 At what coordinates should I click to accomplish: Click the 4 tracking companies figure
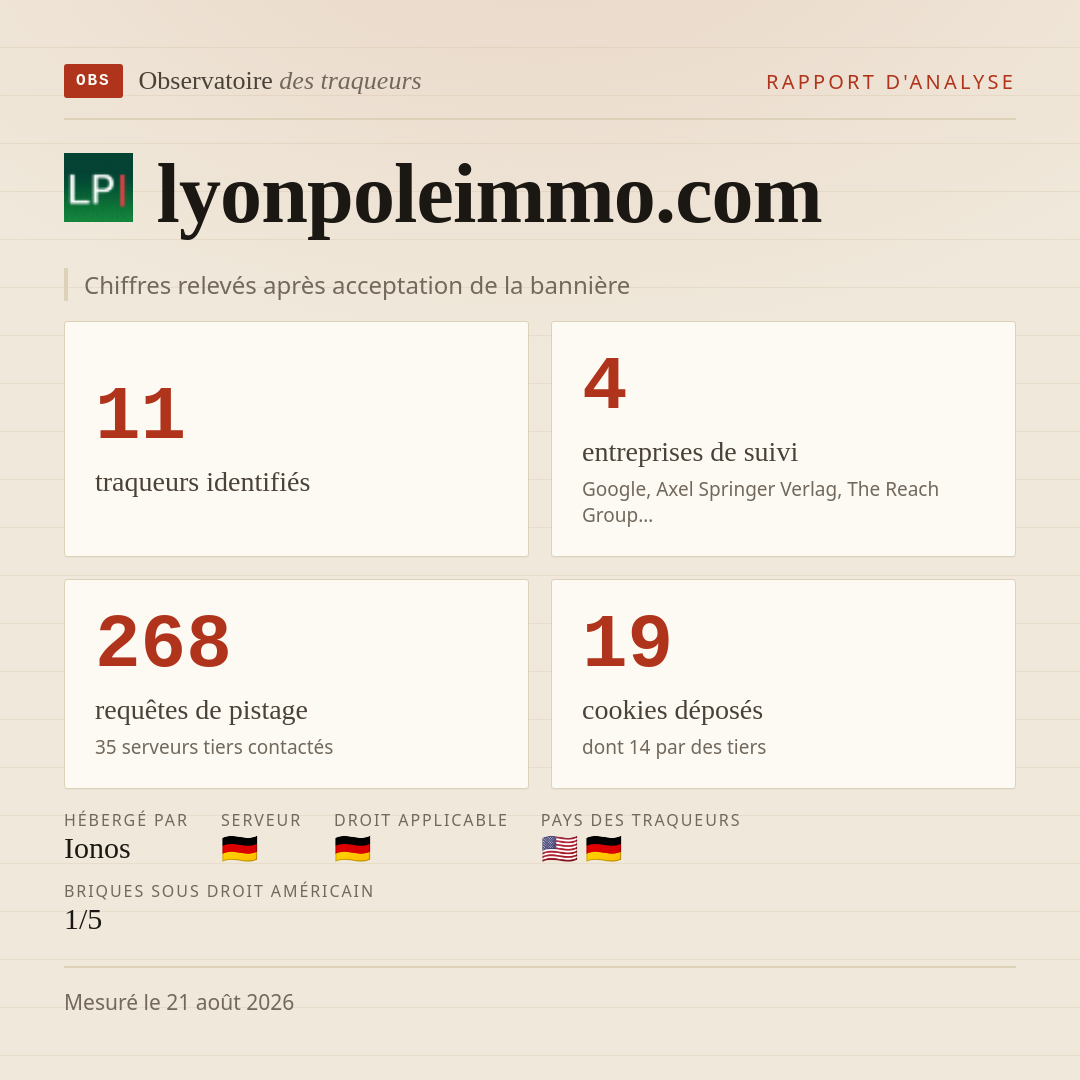click(605, 383)
